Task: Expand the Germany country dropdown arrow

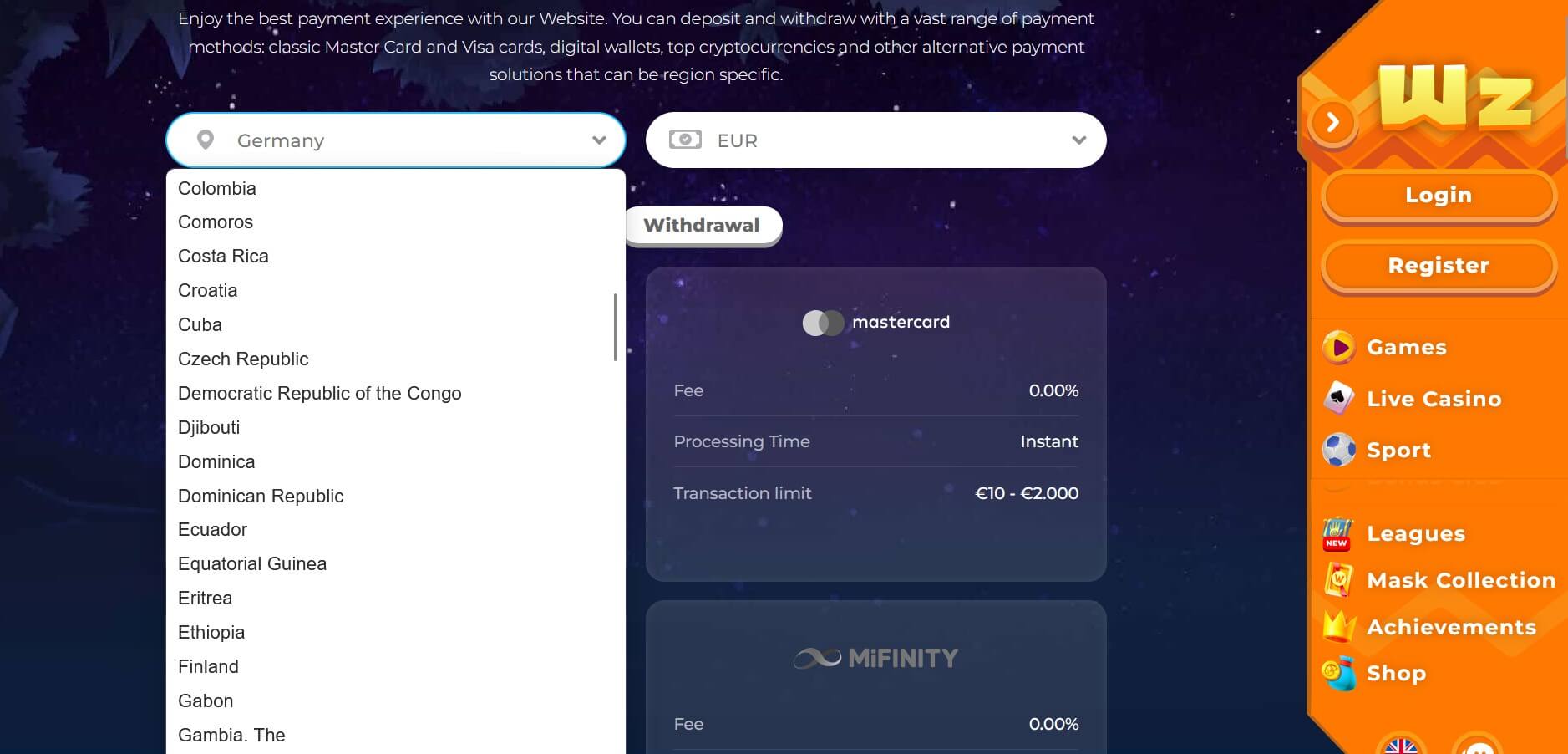Action: 599,140
